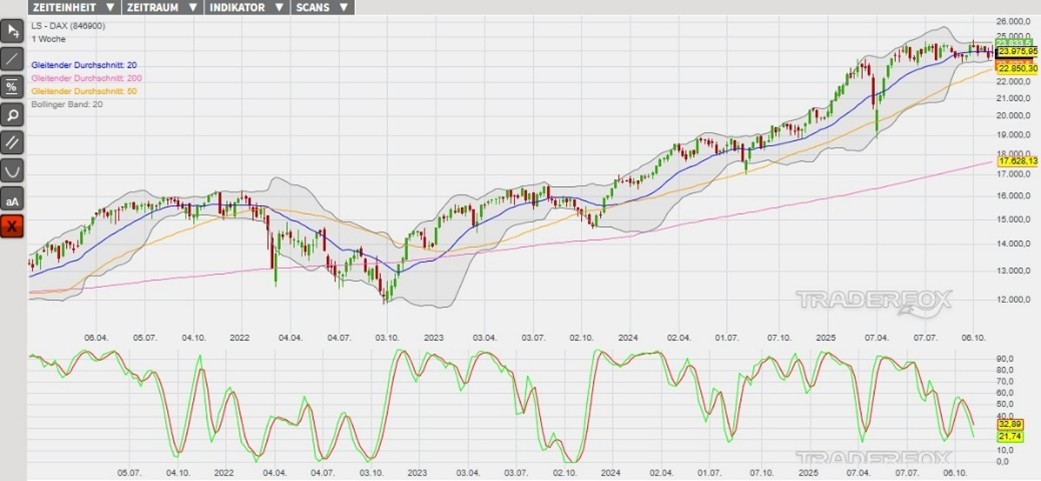Image resolution: width=1041 pixels, height=481 pixels.
Task: Click the 32,89 stochastic value label
Action: [1011, 424]
